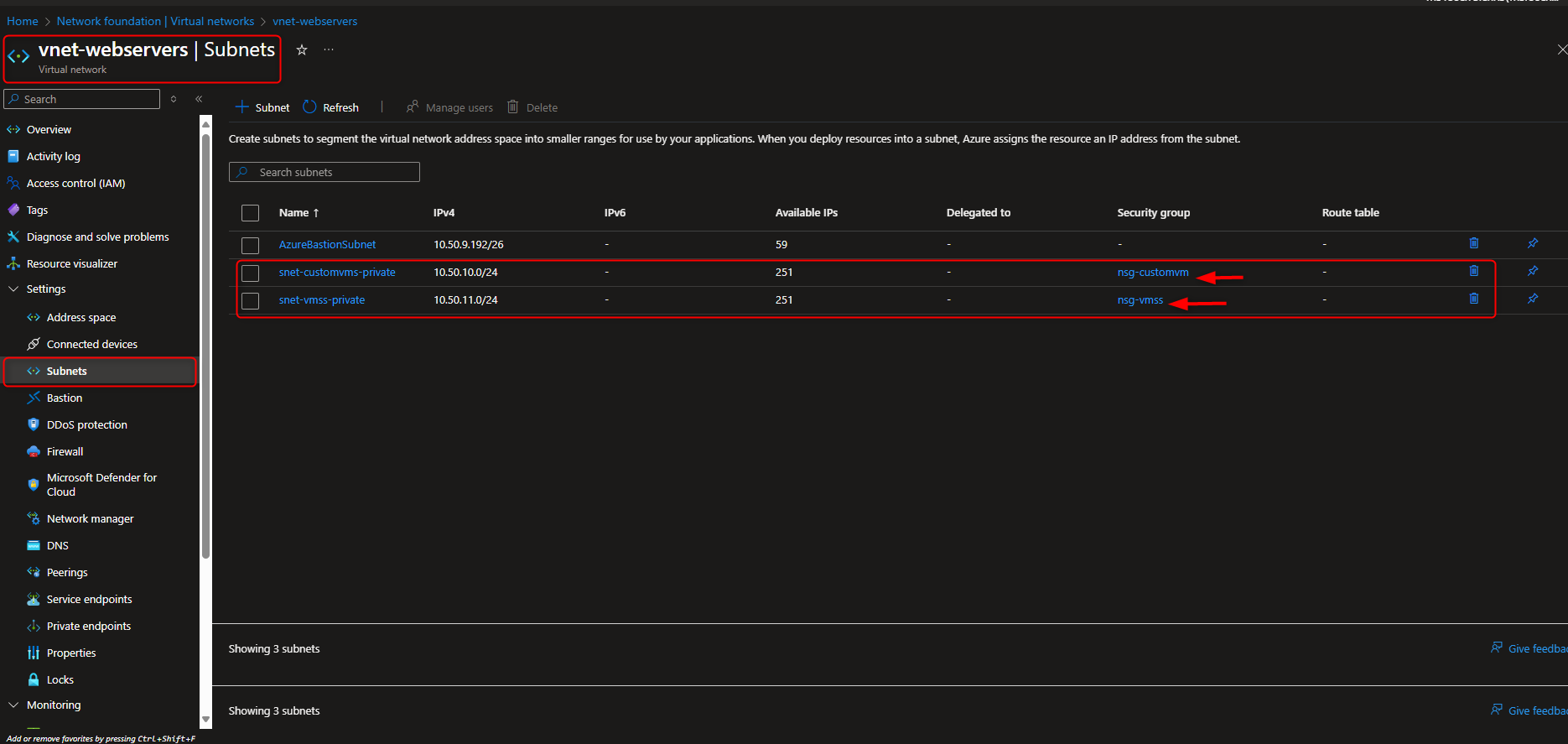Click the vnet-webservers breadcrumb
Viewport: 1568px width, 744px height.
click(314, 21)
